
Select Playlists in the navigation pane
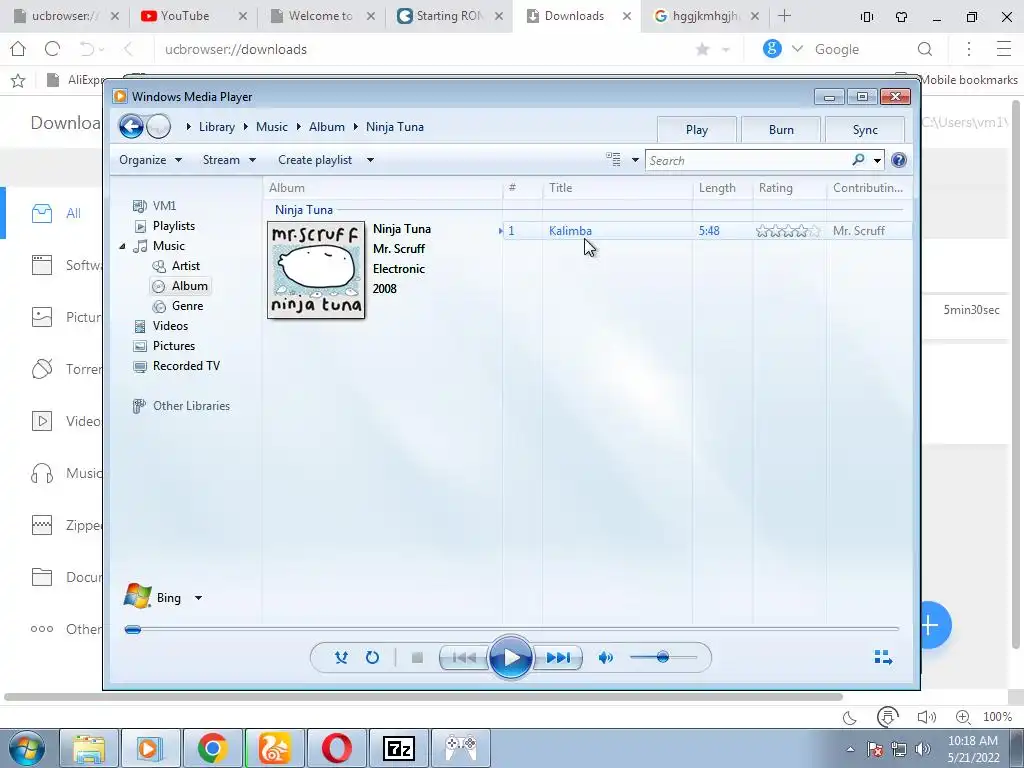click(165, 226)
